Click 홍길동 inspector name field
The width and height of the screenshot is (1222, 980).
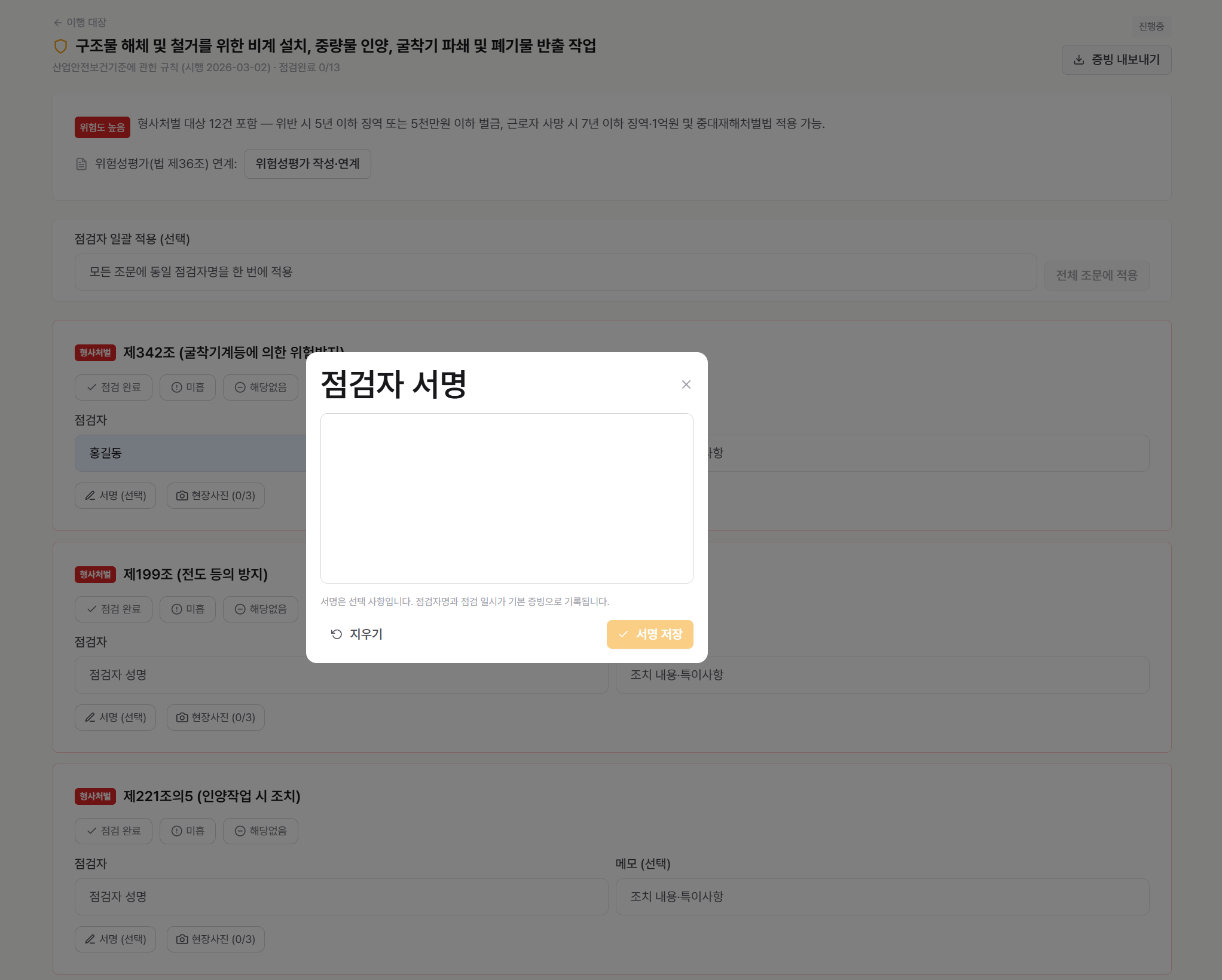tap(190, 453)
